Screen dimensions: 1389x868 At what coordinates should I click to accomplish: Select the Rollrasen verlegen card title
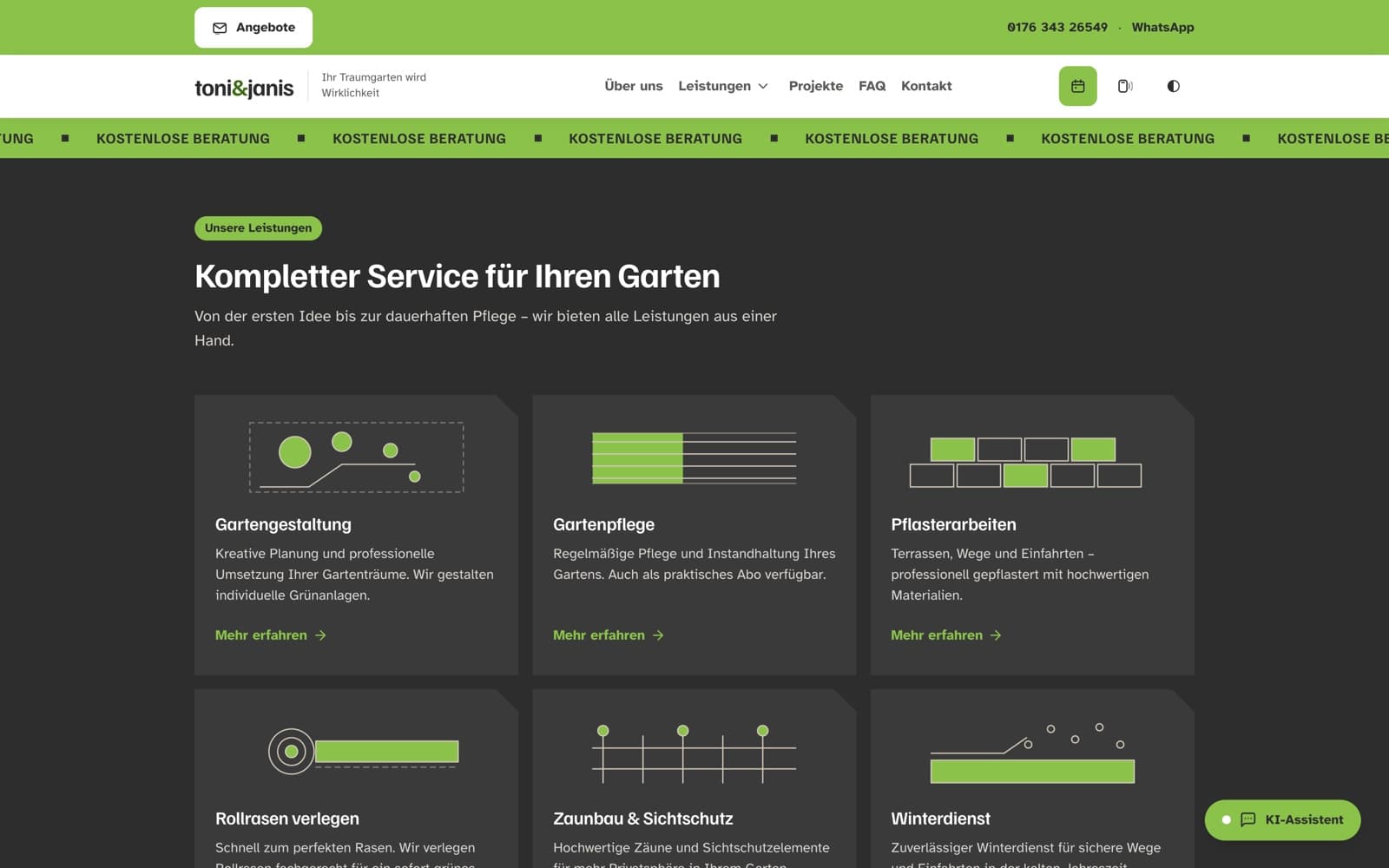pos(287,819)
